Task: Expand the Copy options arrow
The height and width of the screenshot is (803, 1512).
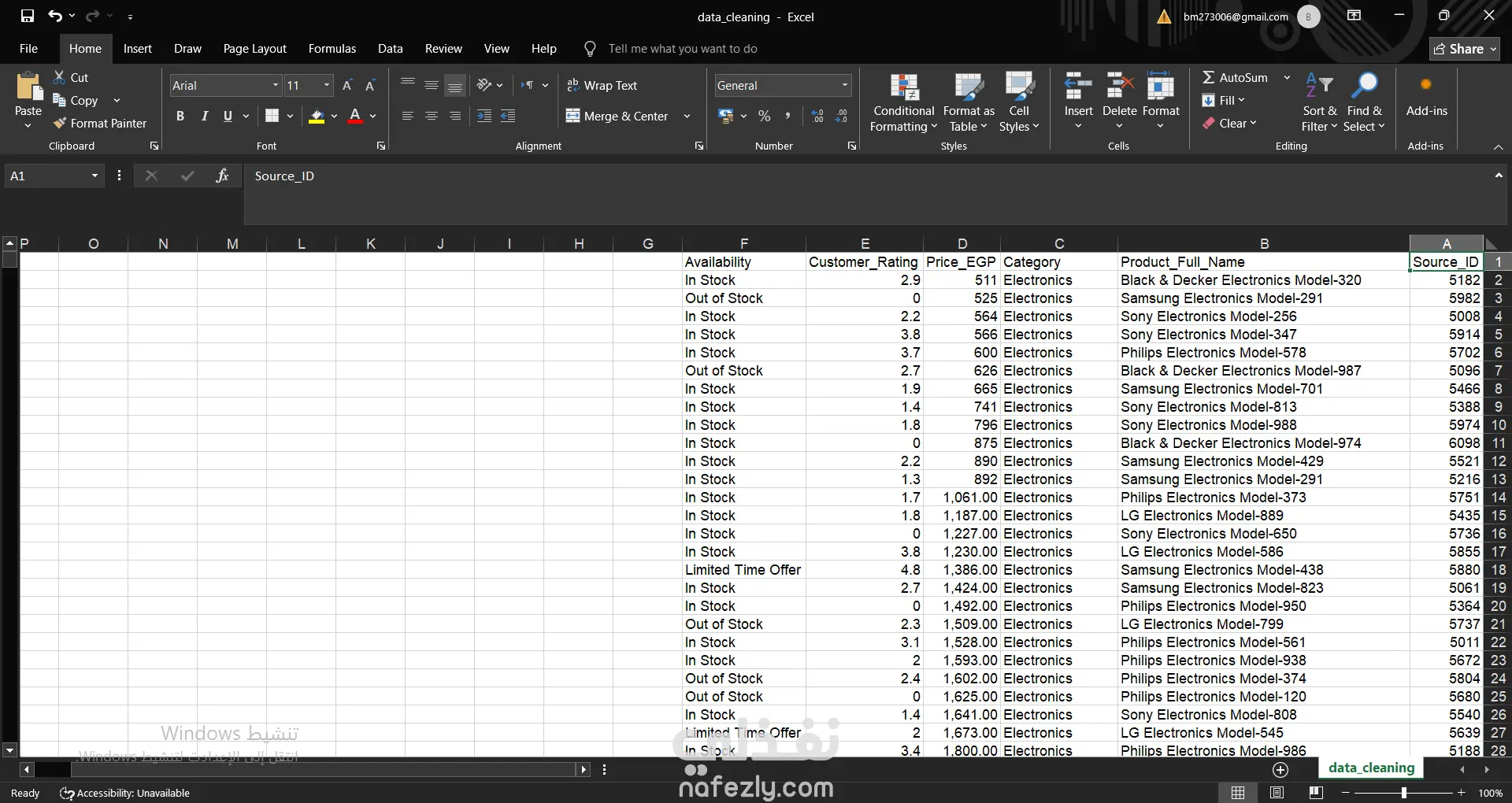Action: click(x=117, y=100)
